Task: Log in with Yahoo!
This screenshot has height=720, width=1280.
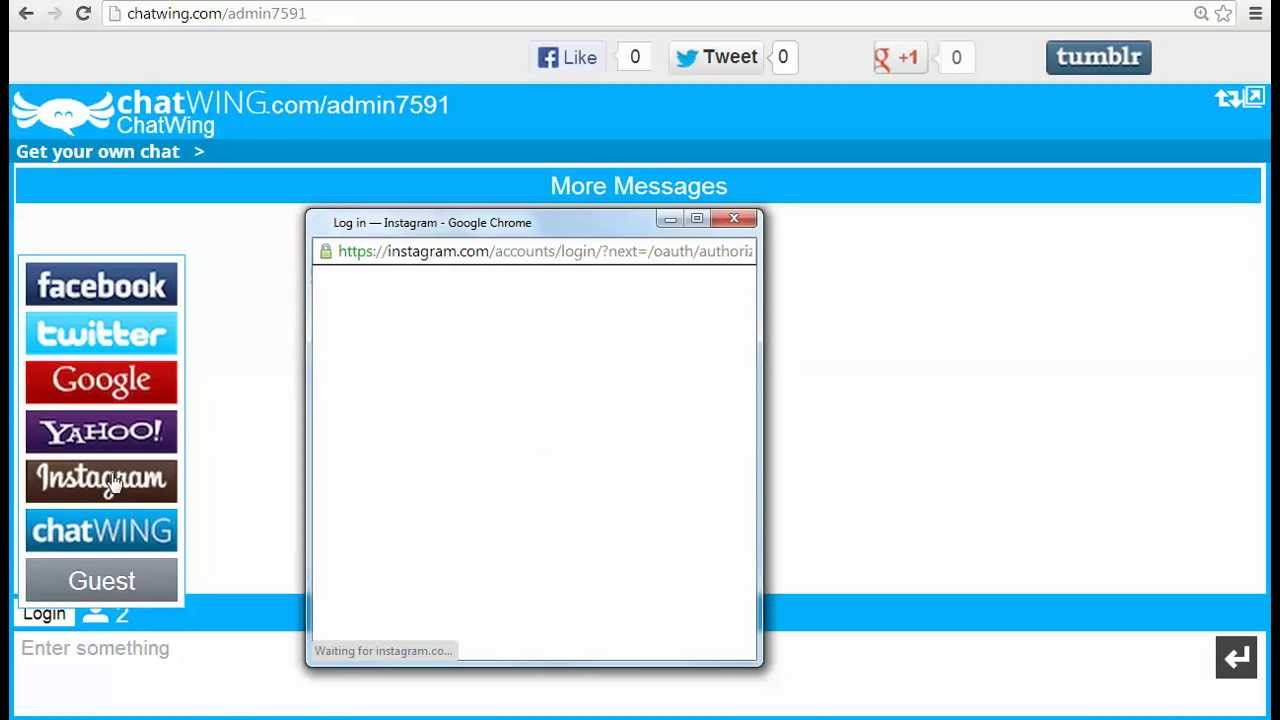Action: pyautogui.click(x=101, y=432)
